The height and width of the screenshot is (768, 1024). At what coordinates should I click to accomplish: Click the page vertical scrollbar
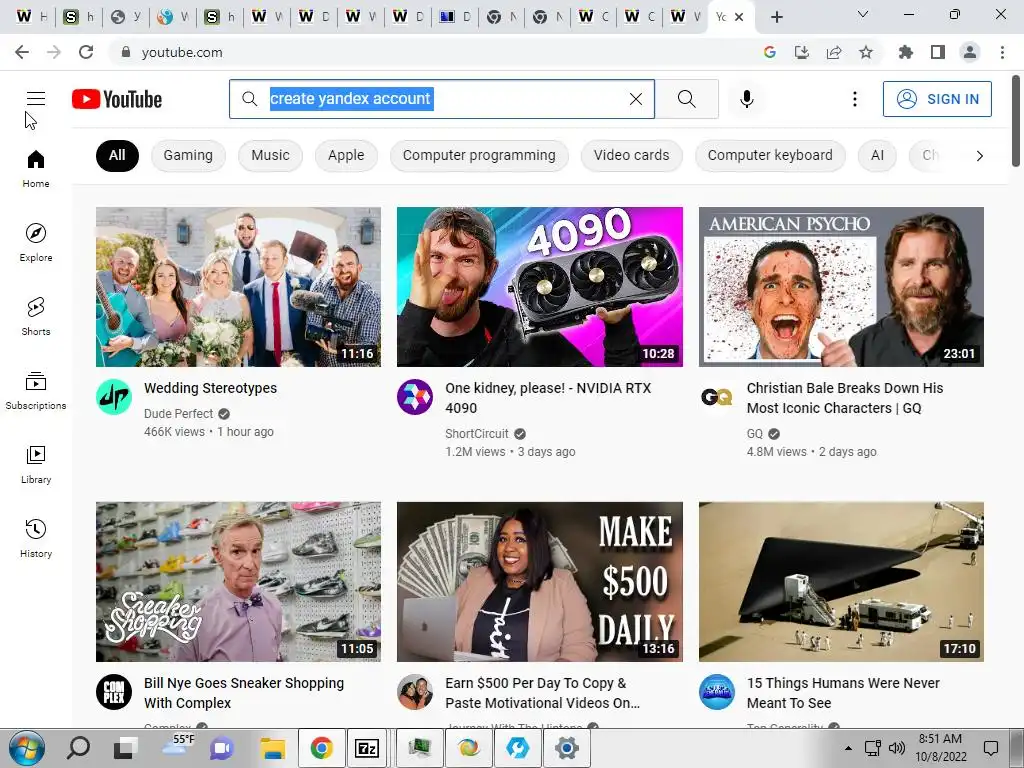pos(1016,121)
